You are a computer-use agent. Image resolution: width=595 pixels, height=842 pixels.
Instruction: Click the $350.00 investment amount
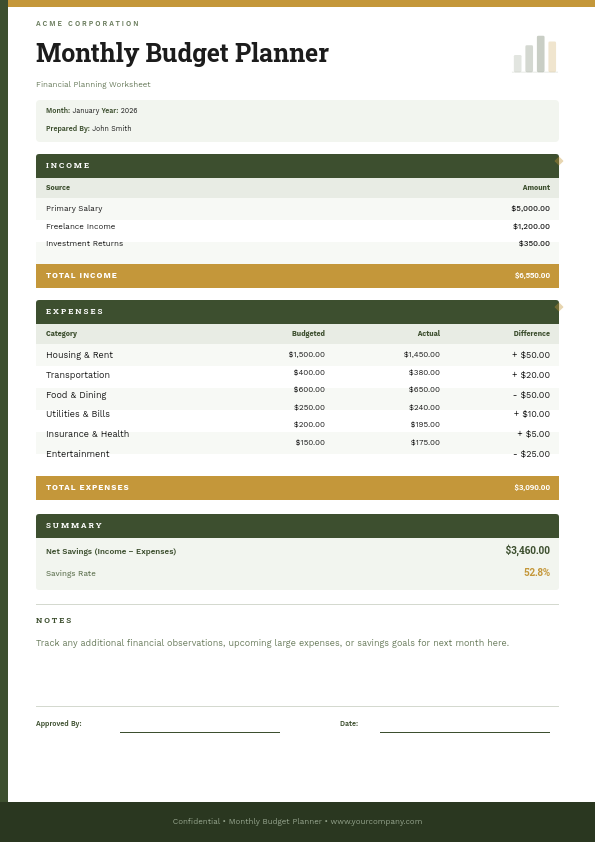click(x=534, y=243)
